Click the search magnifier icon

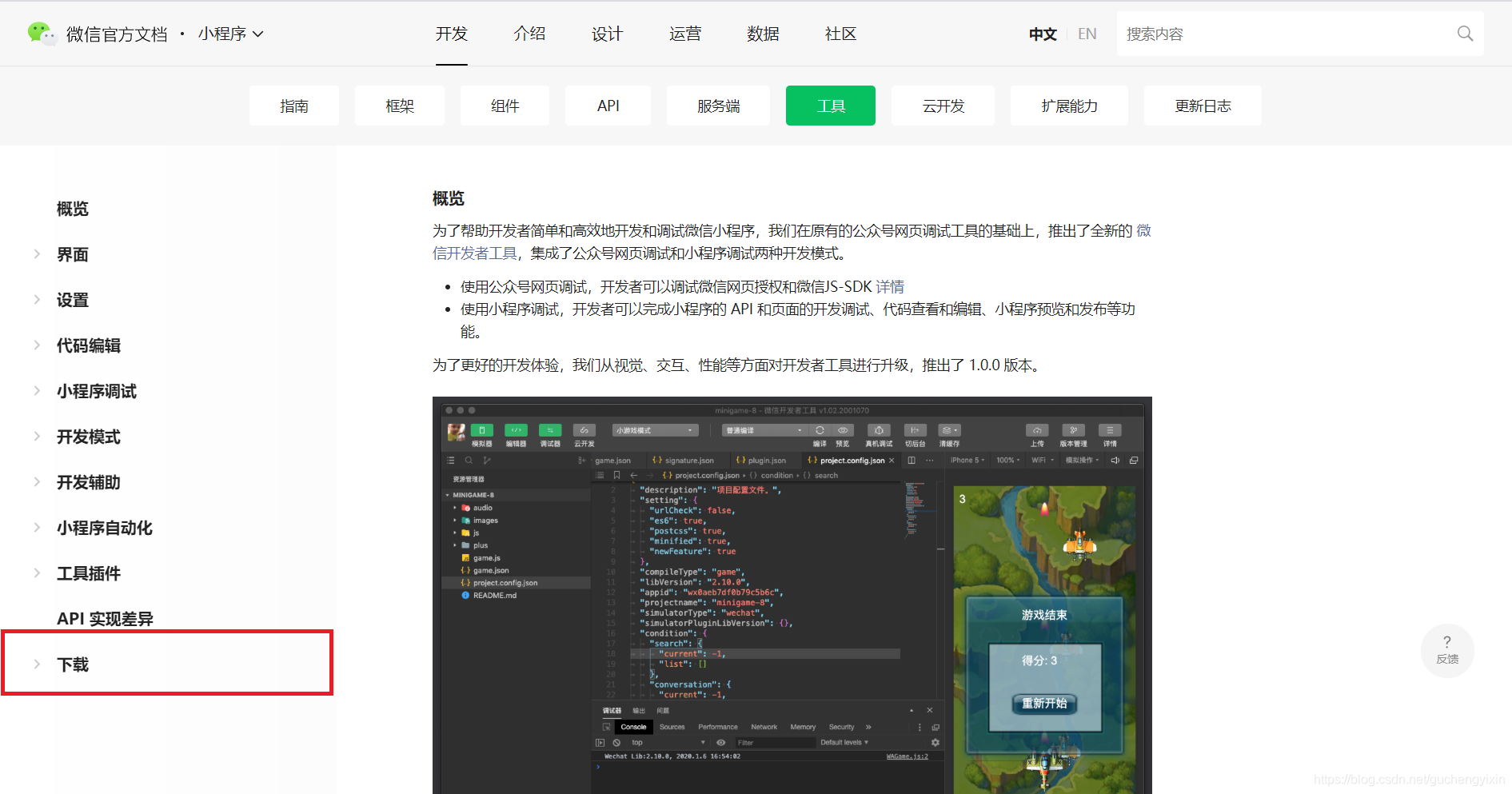point(1465,34)
